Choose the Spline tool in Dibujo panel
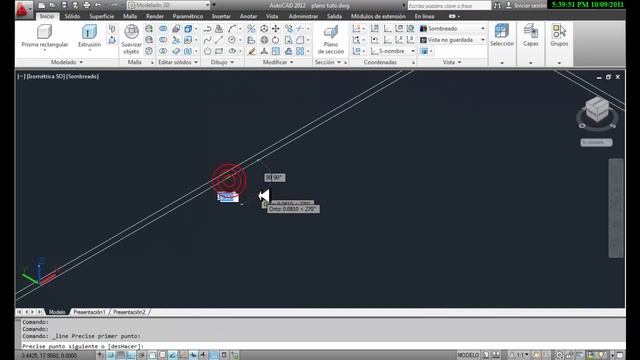 click(207, 40)
